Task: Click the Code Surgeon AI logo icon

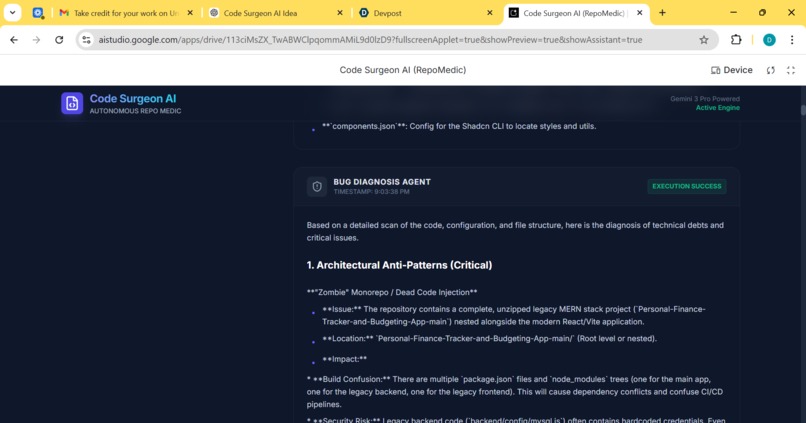Action: click(x=72, y=103)
